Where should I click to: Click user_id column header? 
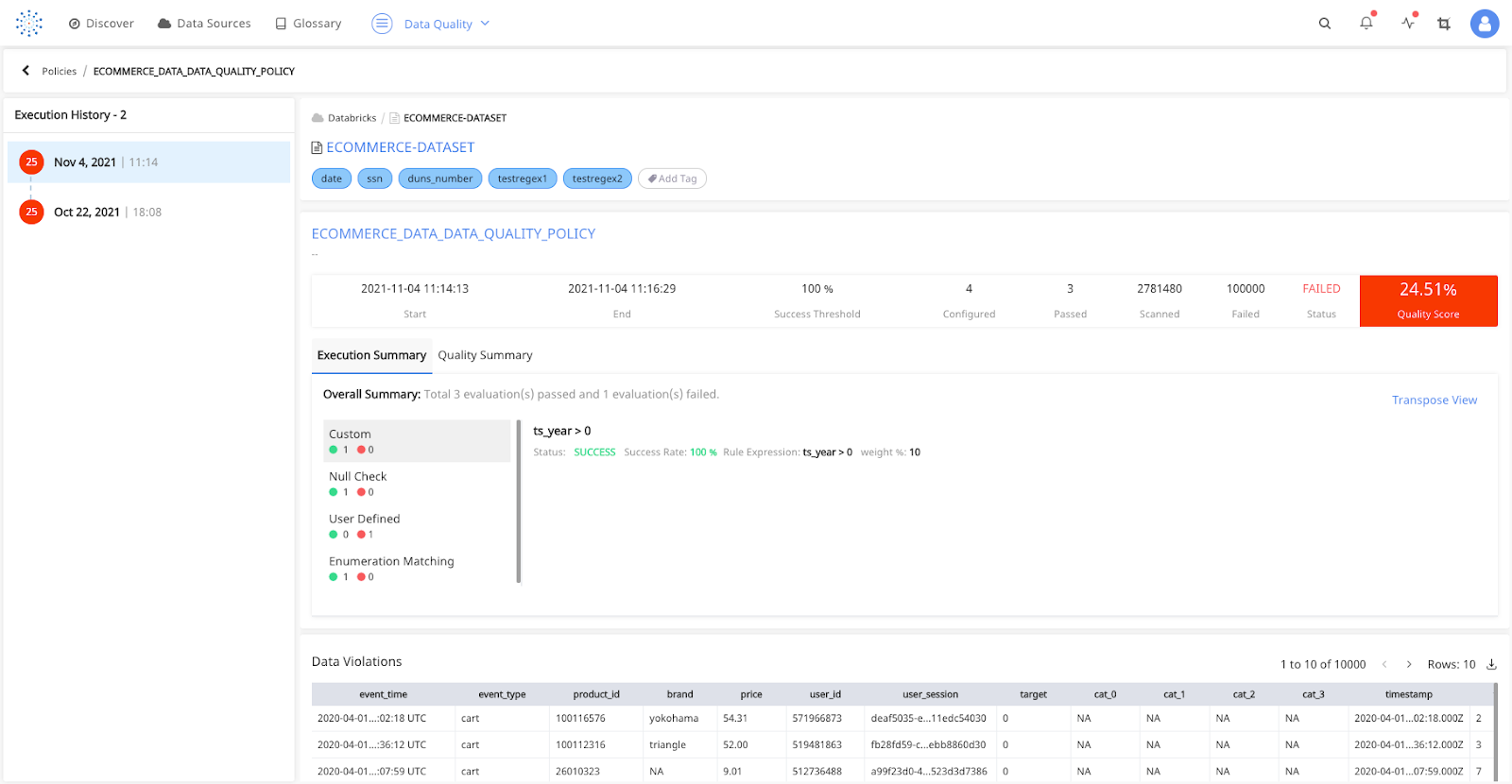825,694
